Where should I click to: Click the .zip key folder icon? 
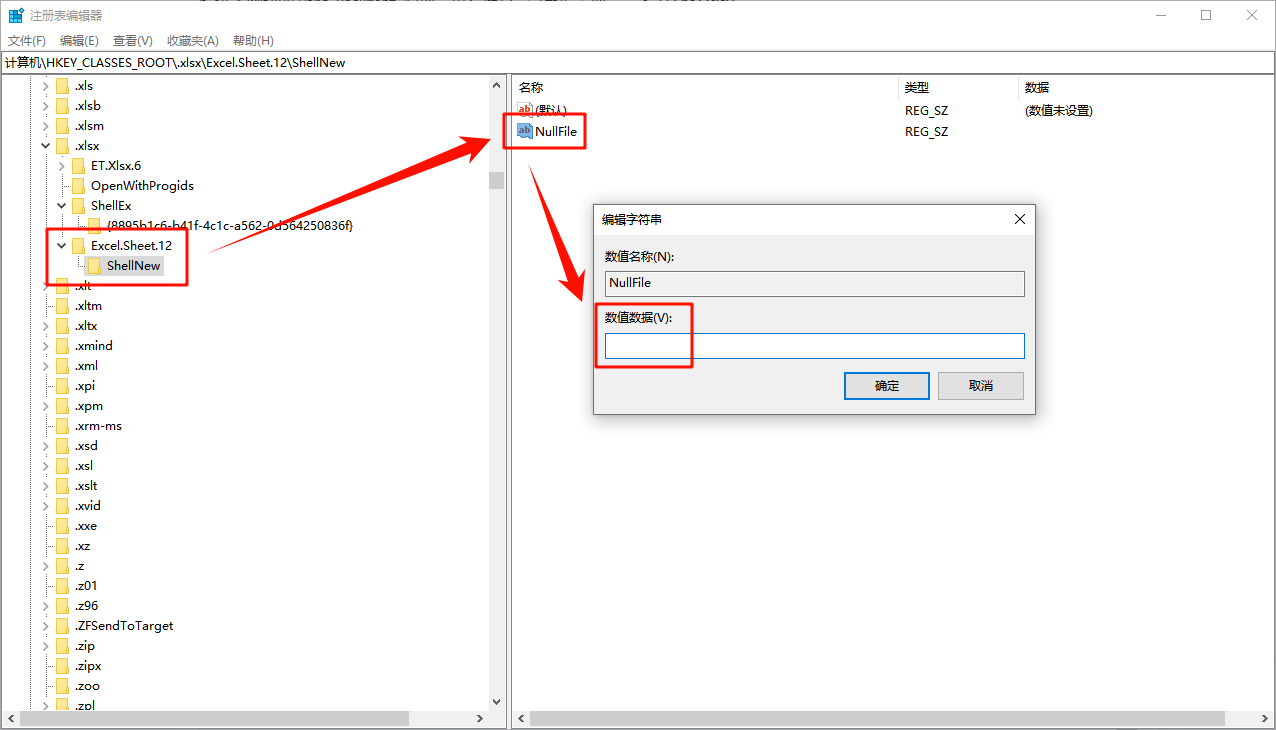60,645
